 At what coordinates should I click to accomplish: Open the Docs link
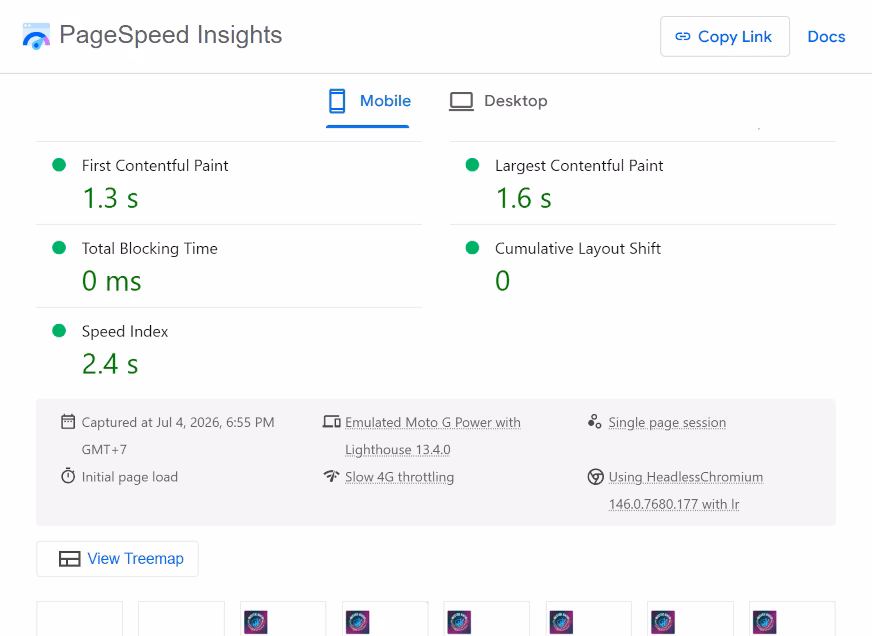pos(826,37)
